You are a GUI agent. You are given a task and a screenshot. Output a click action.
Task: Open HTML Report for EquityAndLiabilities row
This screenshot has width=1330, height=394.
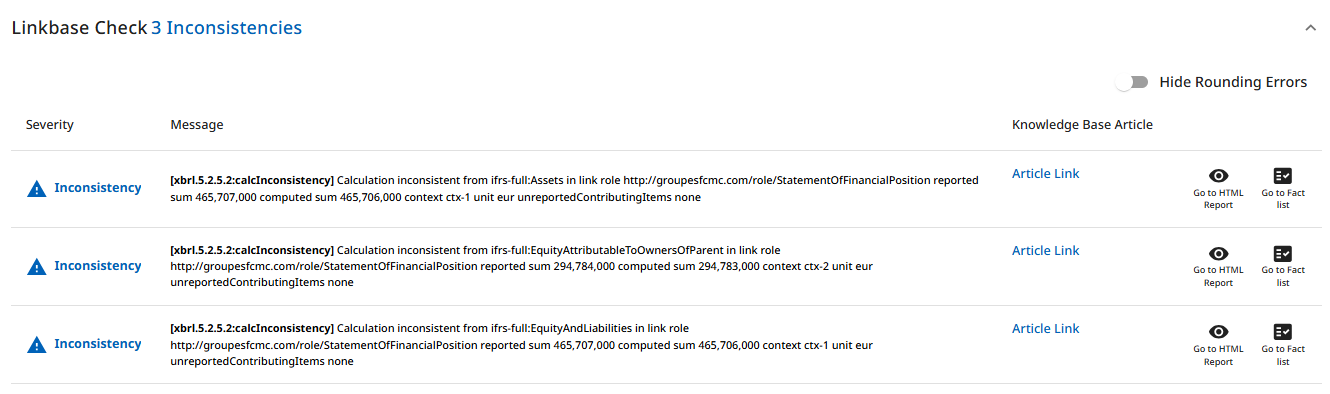[1218, 345]
